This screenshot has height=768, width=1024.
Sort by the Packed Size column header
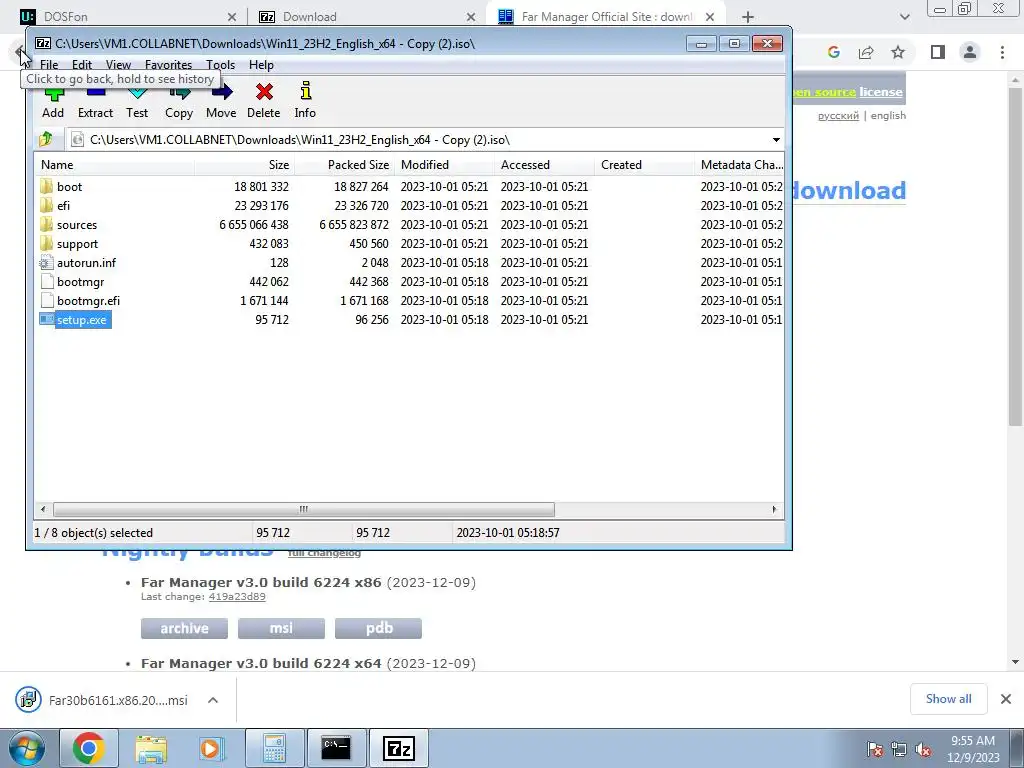[344, 165]
